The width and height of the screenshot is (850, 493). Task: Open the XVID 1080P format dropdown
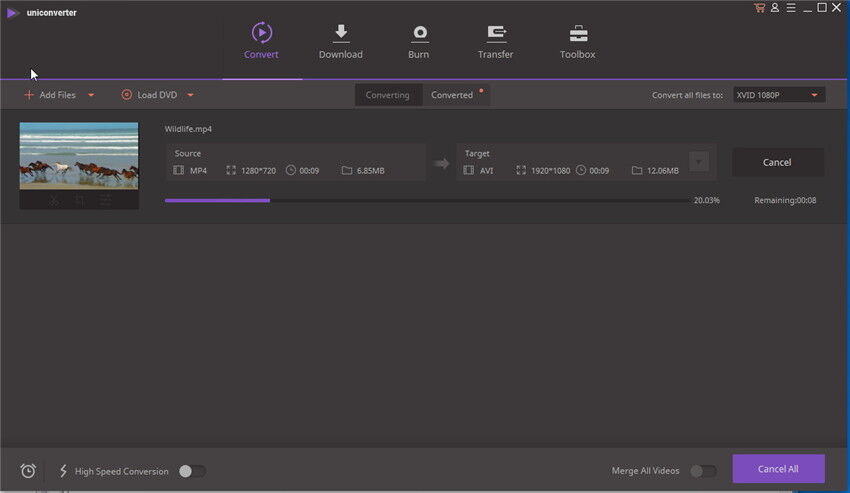[x=778, y=95]
